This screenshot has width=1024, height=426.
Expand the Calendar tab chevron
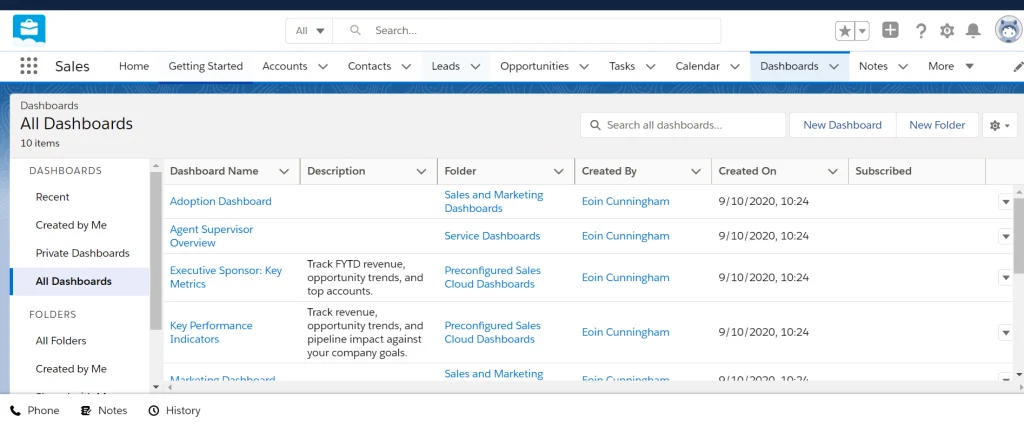click(735, 67)
